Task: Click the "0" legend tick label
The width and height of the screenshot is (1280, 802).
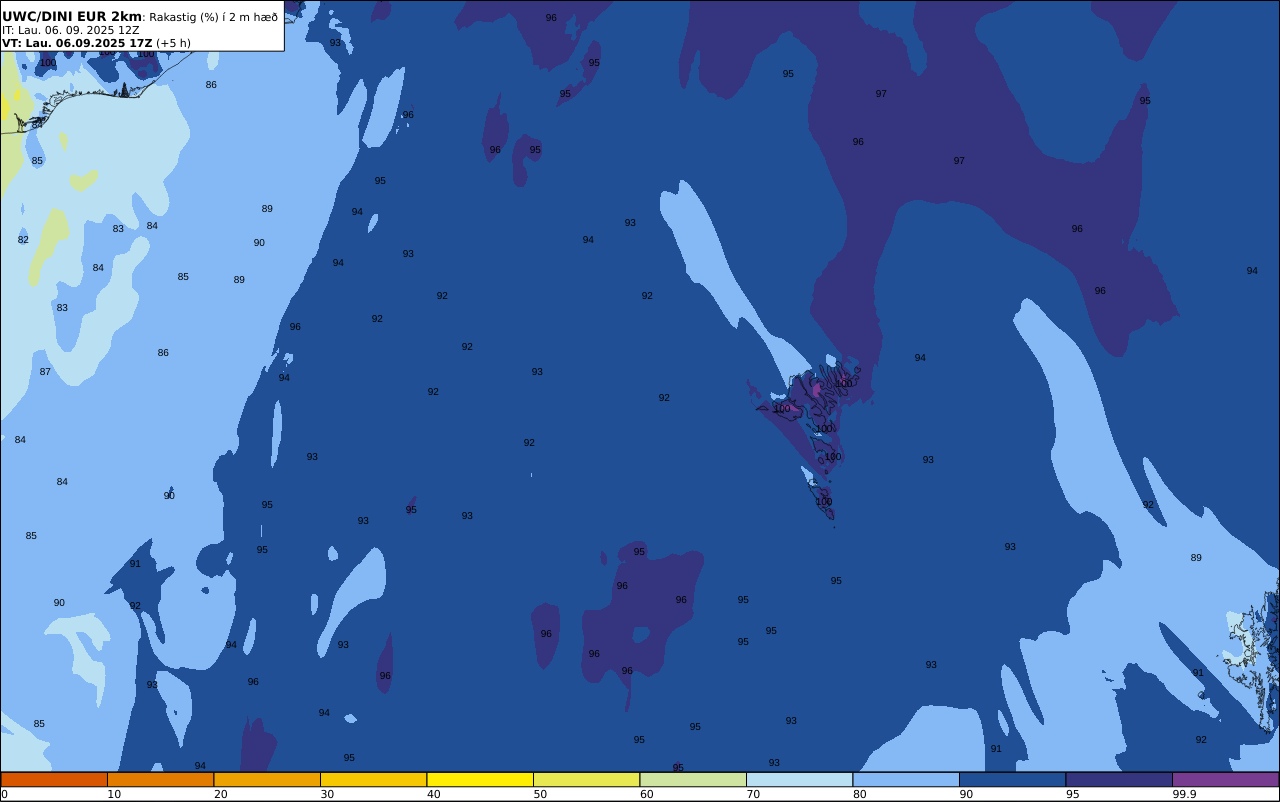Action: click(4, 794)
